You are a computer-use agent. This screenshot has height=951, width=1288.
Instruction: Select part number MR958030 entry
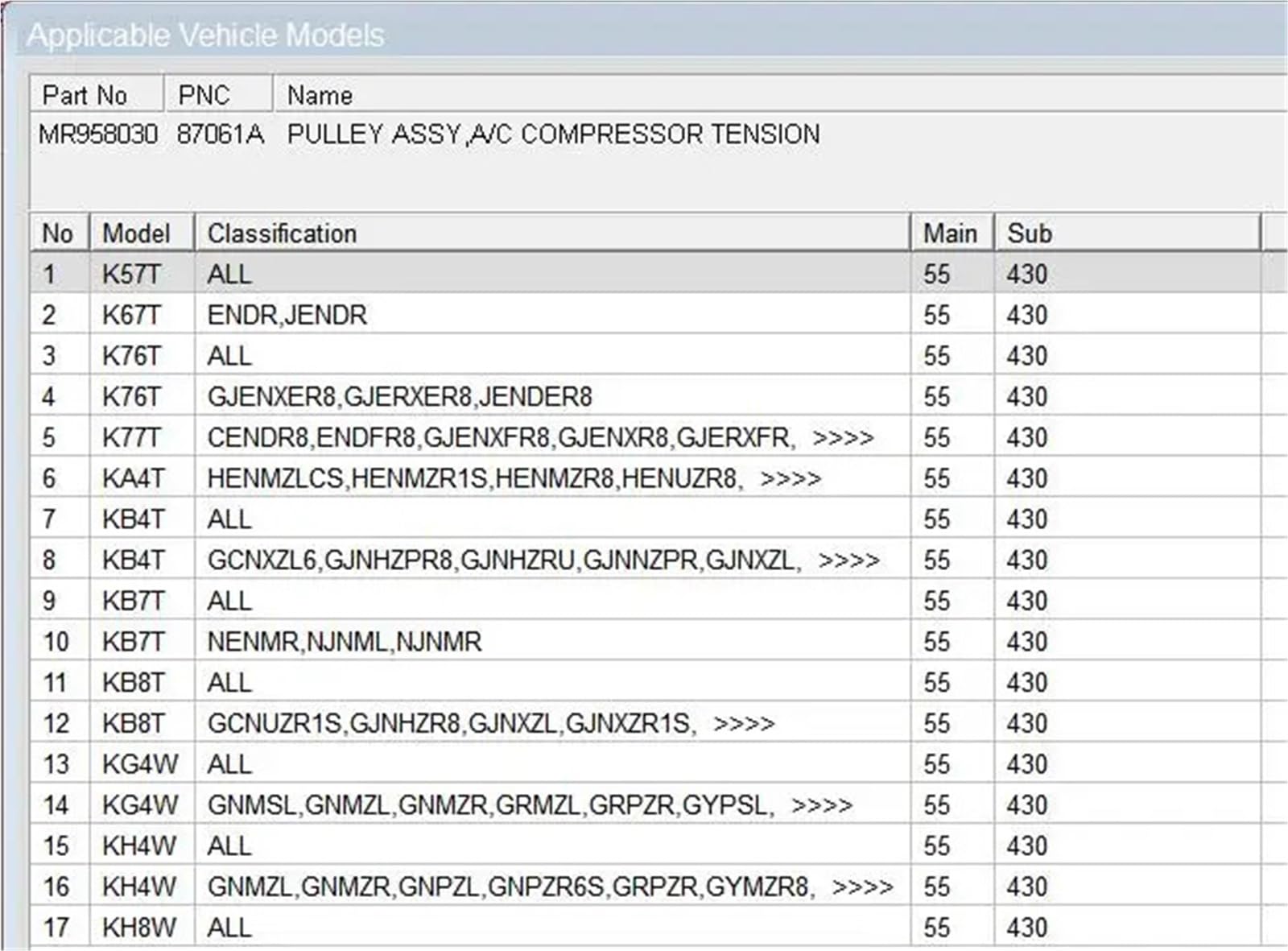click(98, 134)
